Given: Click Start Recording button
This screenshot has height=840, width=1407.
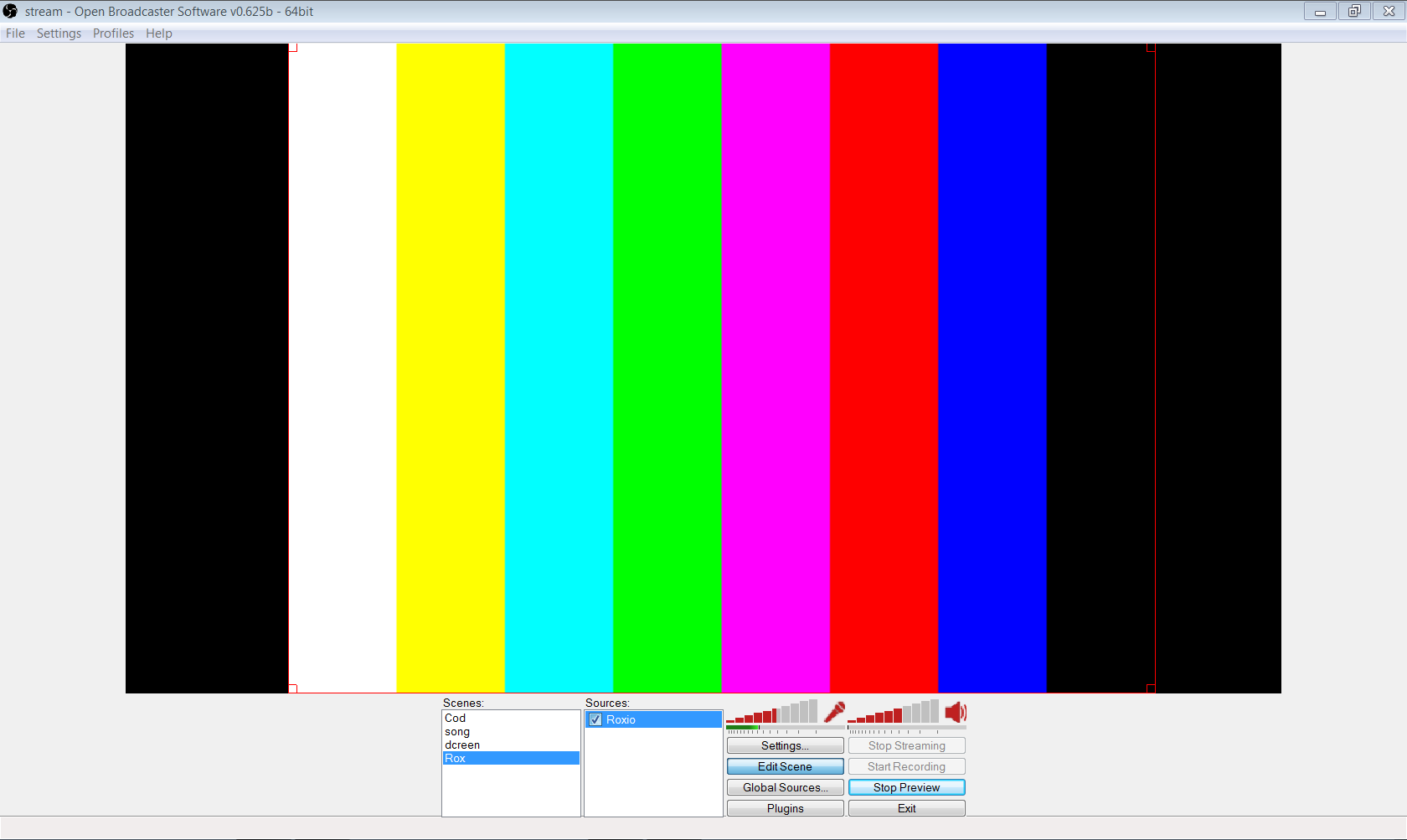Looking at the screenshot, I should [x=906, y=766].
